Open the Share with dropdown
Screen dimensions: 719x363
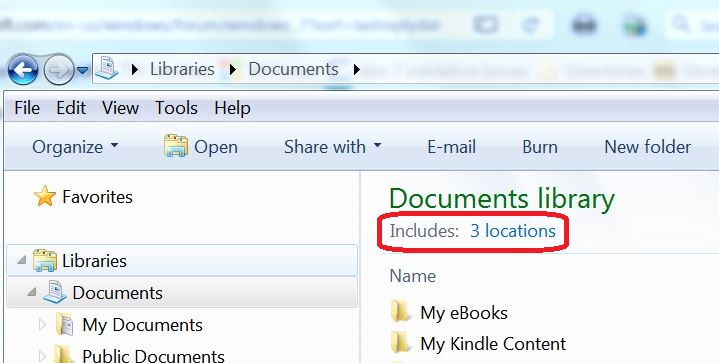tap(332, 147)
